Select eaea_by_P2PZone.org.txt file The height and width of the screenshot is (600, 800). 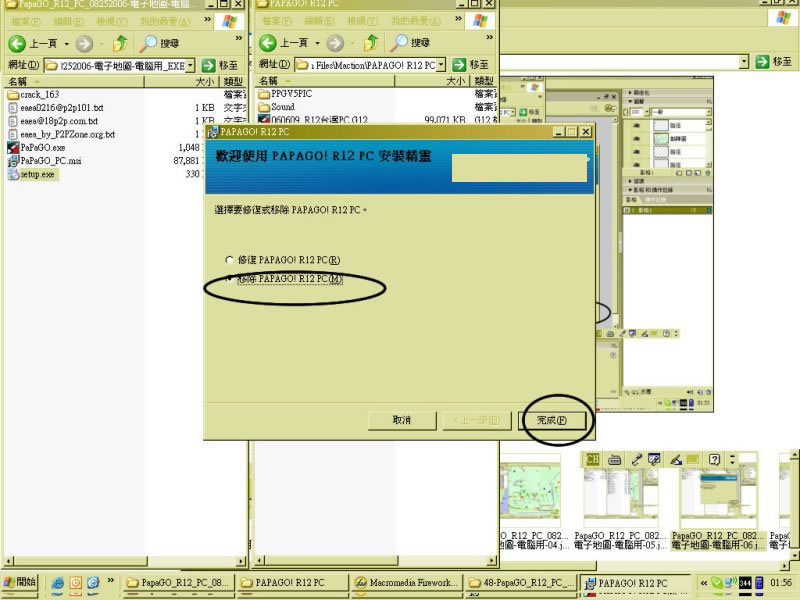tap(61, 134)
